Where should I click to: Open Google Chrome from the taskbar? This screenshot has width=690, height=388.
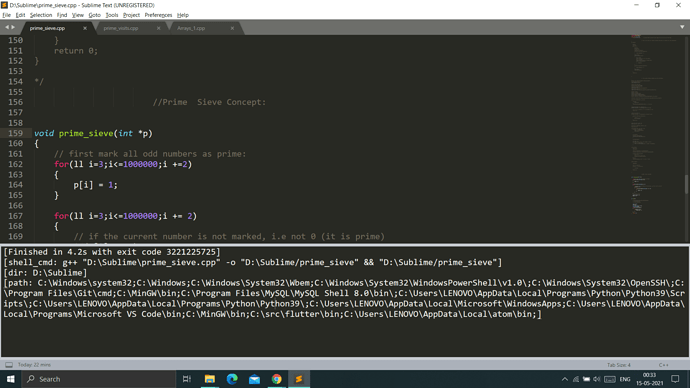[x=276, y=379]
